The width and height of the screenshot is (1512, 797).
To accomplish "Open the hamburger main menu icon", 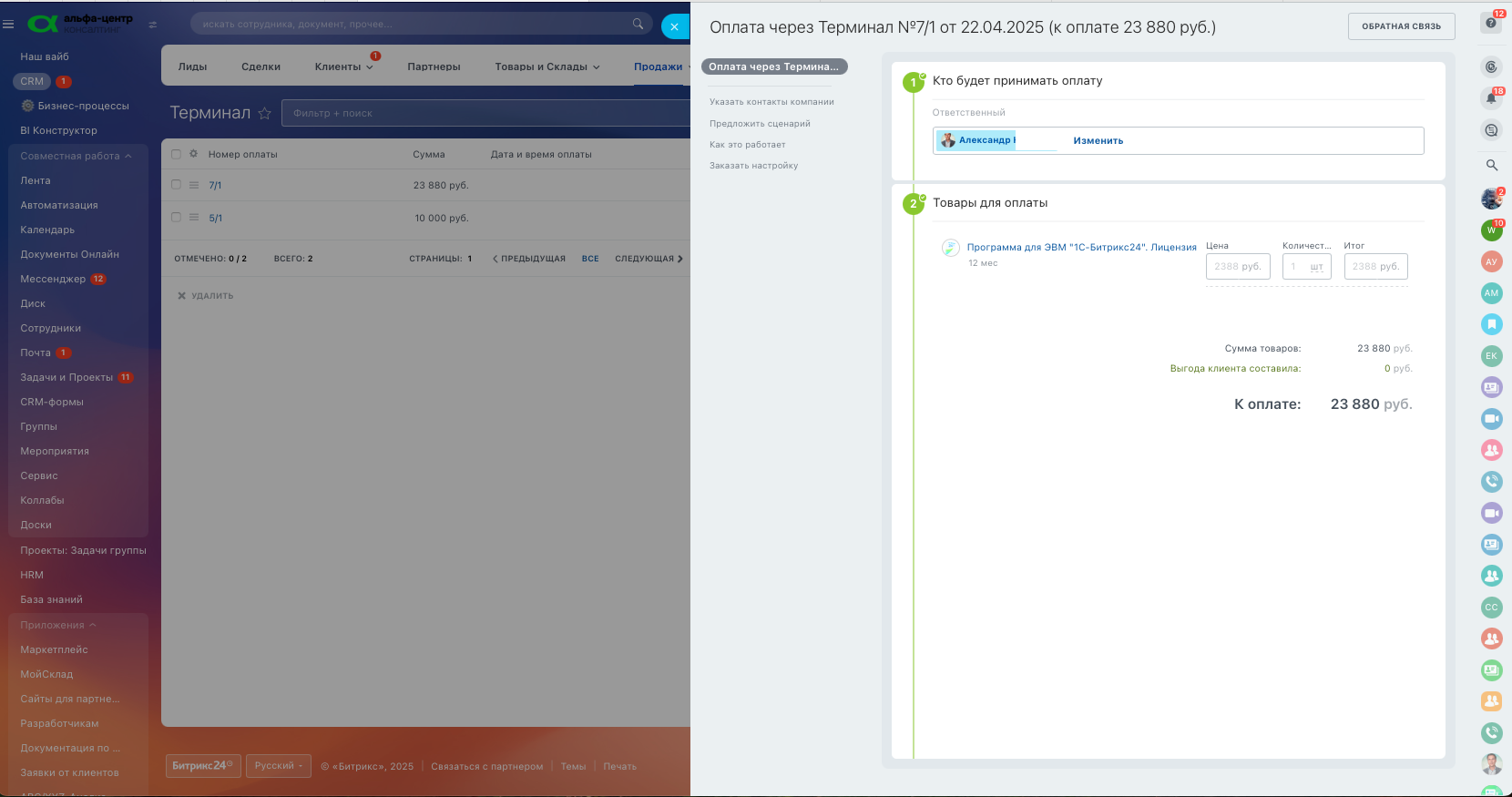I will coord(8,25).
